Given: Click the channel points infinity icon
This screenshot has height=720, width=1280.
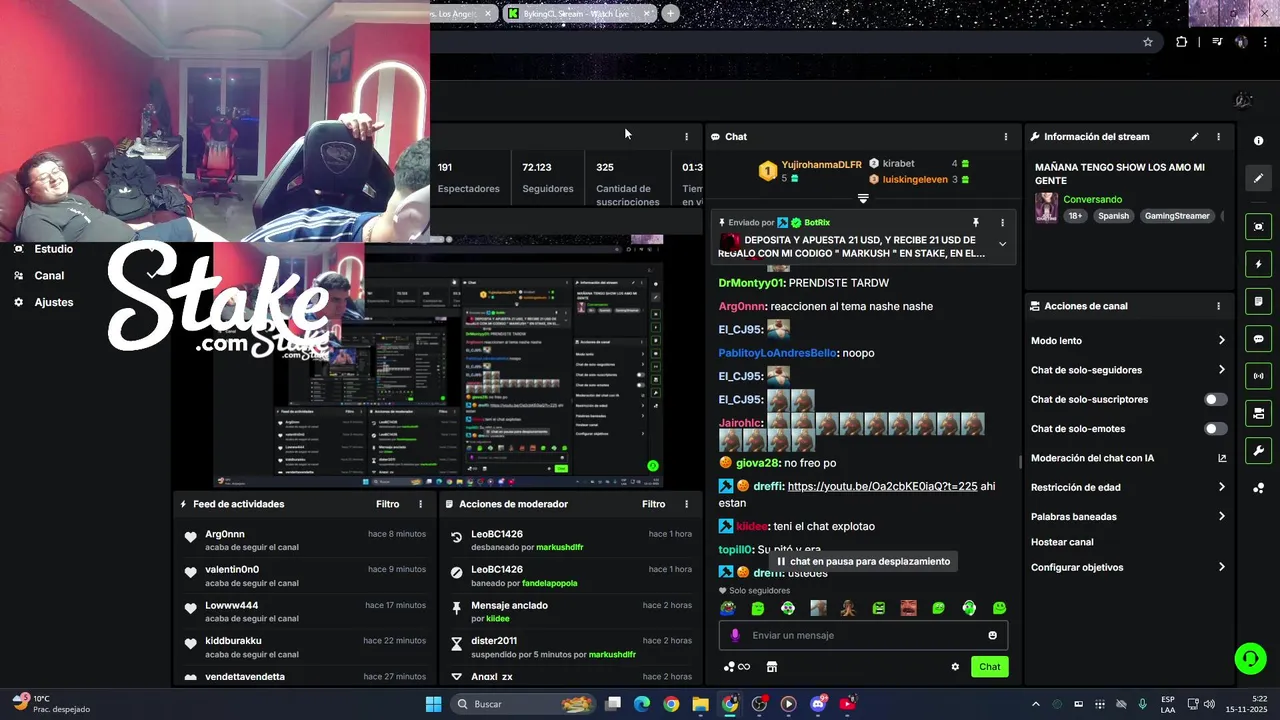Looking at the screenshot, I should (737, 667).
